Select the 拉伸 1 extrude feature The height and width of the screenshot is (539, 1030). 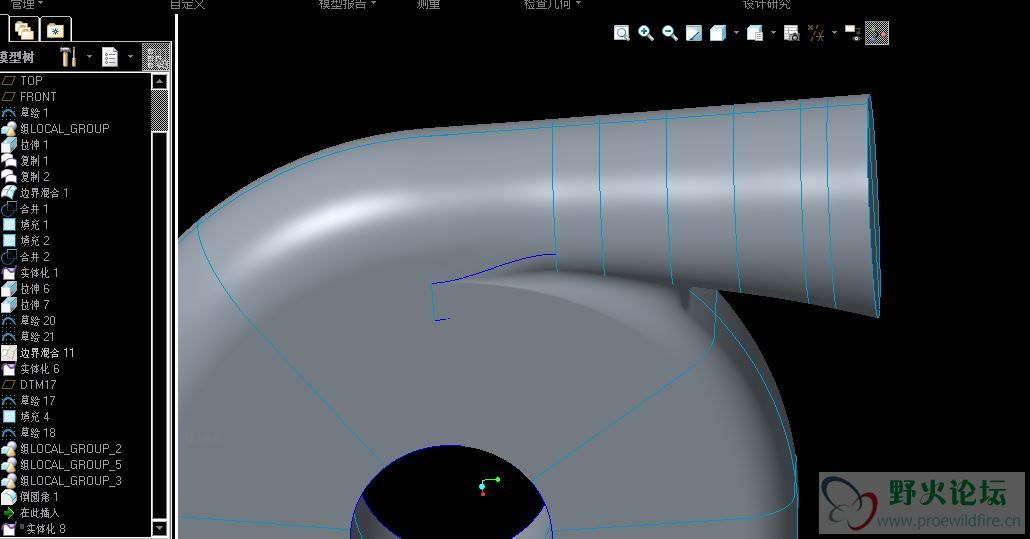coord(25,144)
